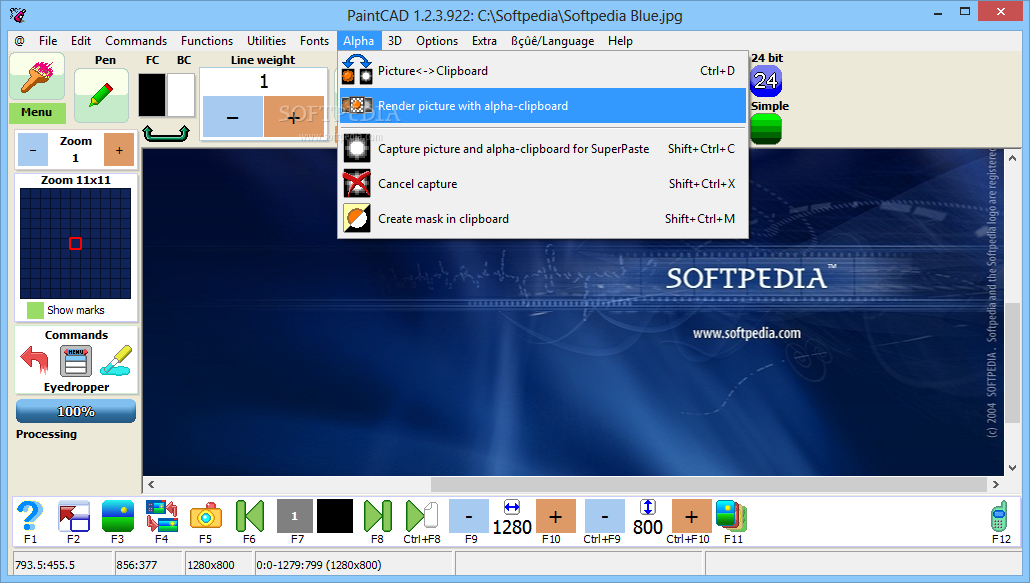Click the Line weight value field
Viewport: 1030px width, 583px height.
pyautogui.click(x=263, y=81)
